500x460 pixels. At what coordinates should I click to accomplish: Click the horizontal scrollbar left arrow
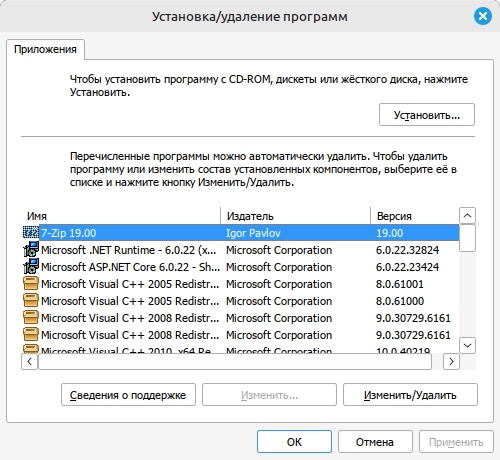(x=30, y=361)
